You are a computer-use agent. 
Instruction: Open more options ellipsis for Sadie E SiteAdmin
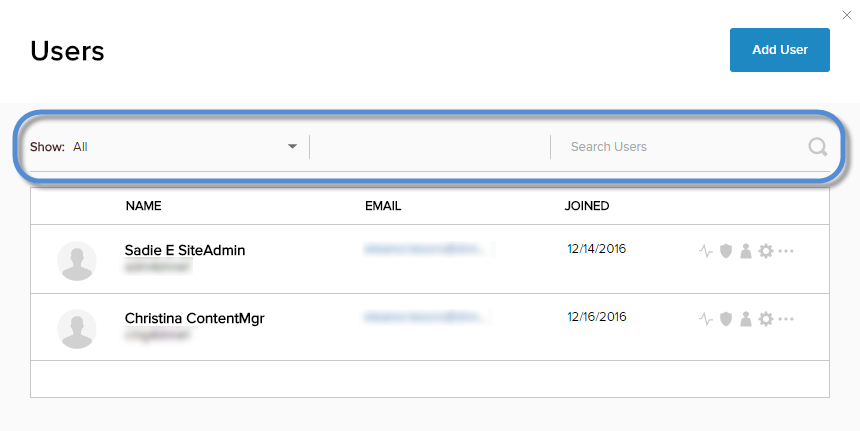[786, 251]
